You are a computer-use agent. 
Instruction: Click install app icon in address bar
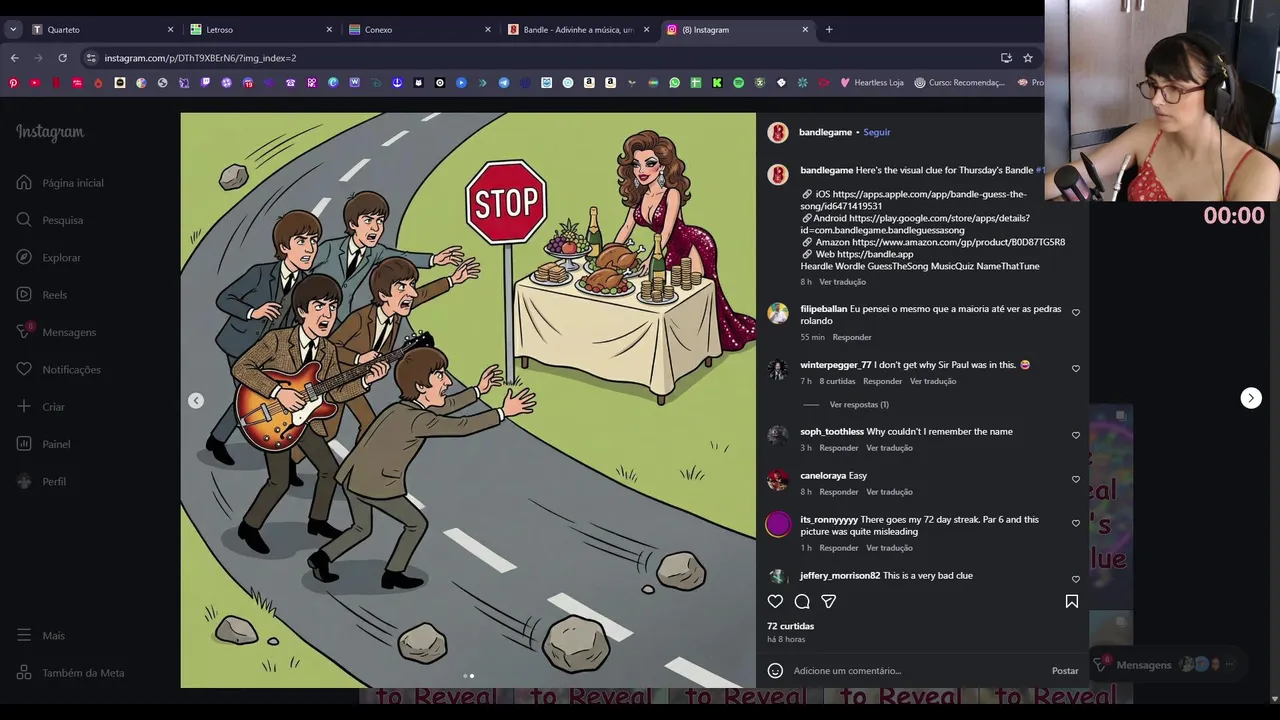click(1006, 58)
